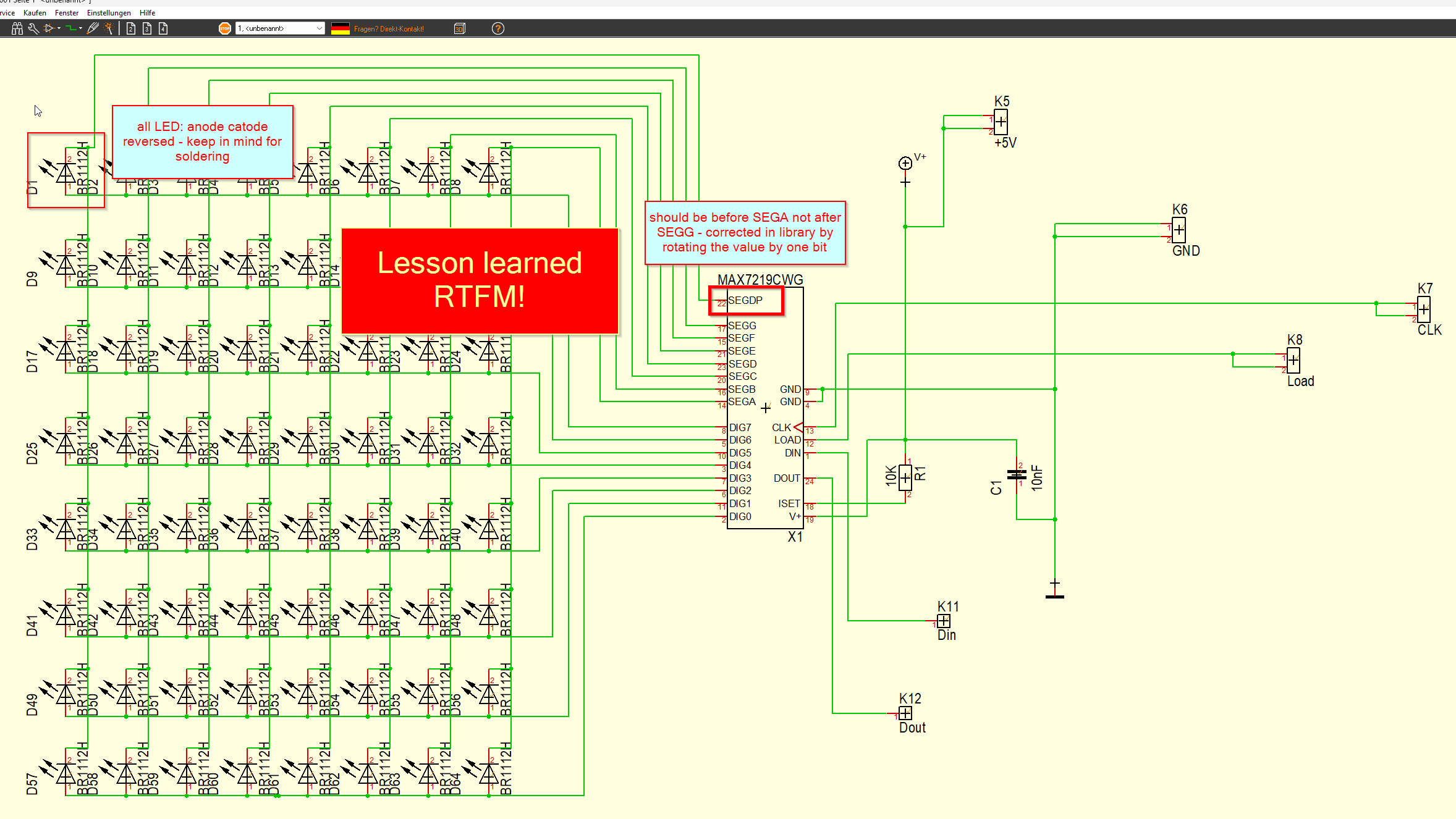Open the wrench tools icon
The width and height of the screenshot is (1456, 819).
[x=33, y=28]
